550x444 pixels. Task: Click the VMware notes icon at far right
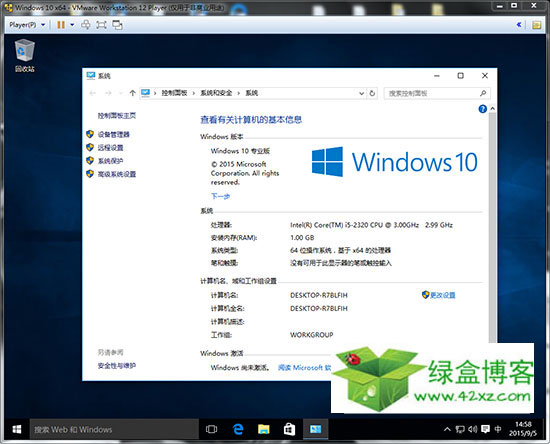tap(536, 25)
